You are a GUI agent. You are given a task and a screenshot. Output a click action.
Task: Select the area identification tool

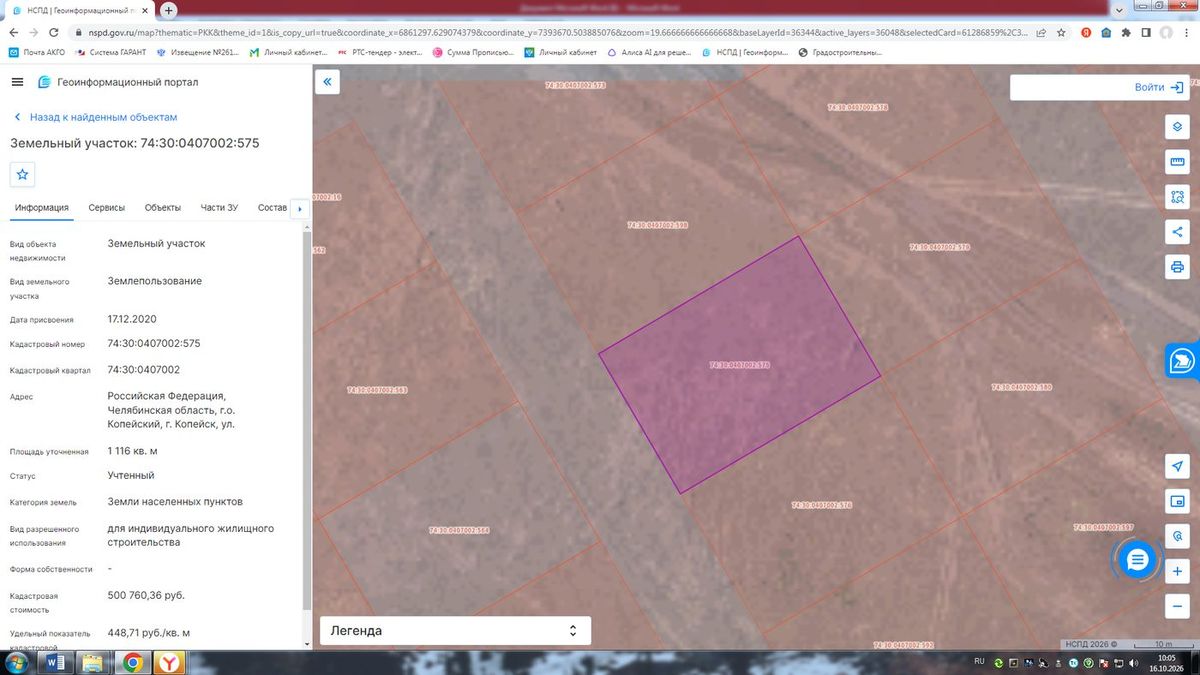click(1177, 197)
